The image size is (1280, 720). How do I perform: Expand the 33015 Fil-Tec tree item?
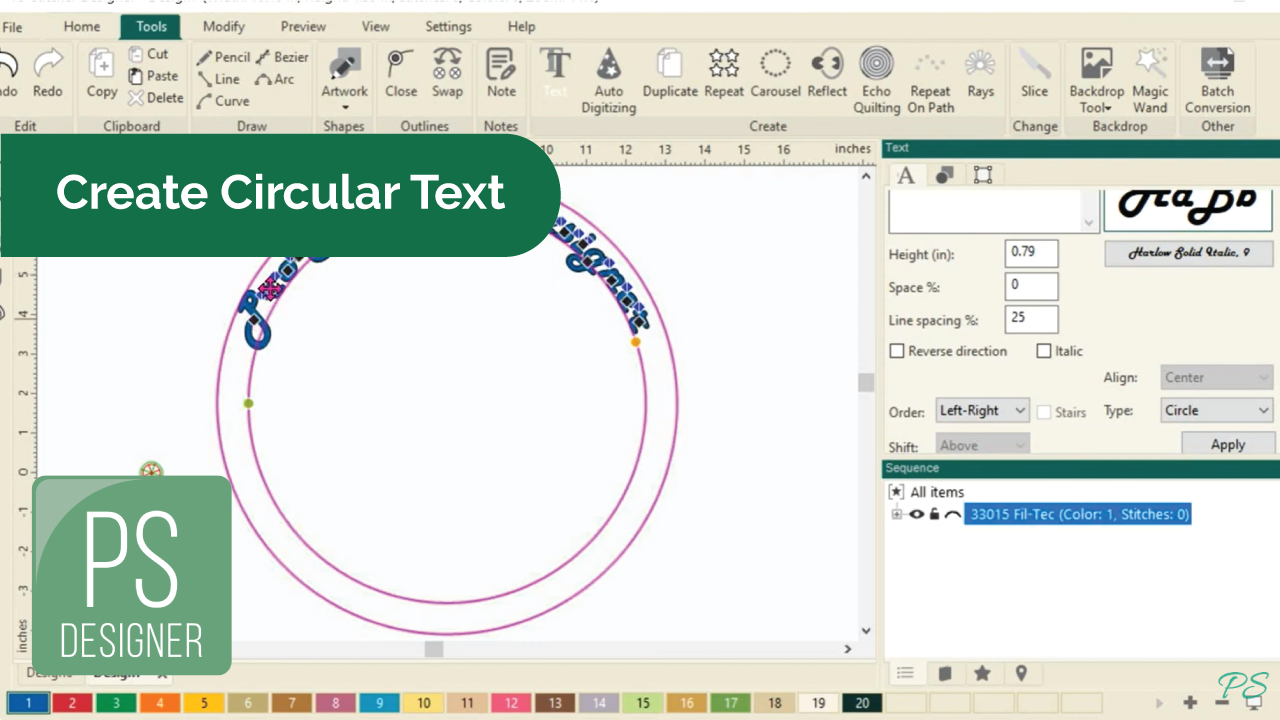tap(897, 514)
